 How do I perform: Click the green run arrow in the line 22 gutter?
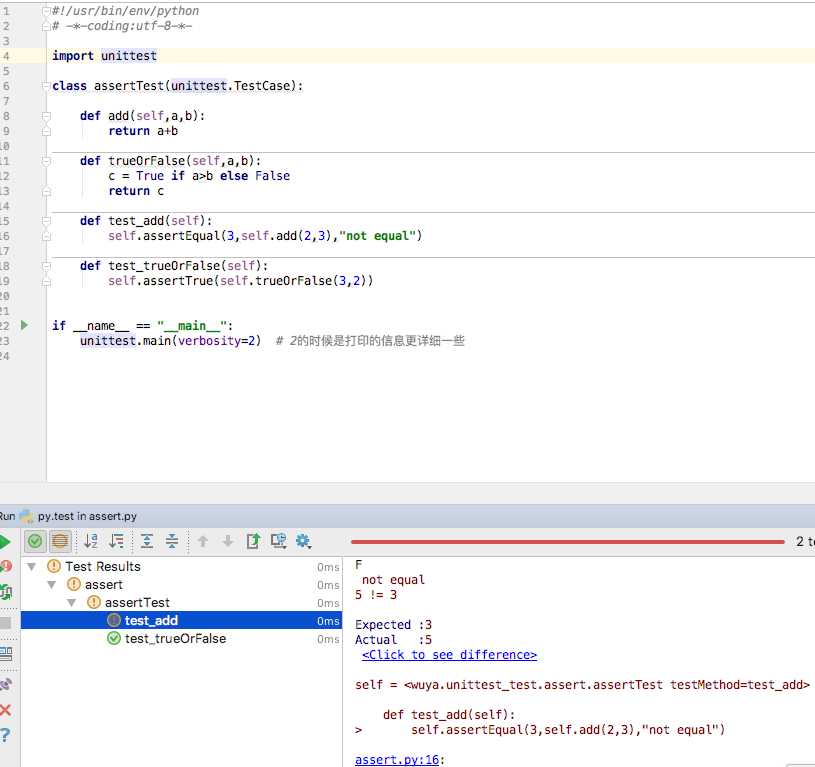(x=24, y=325)
